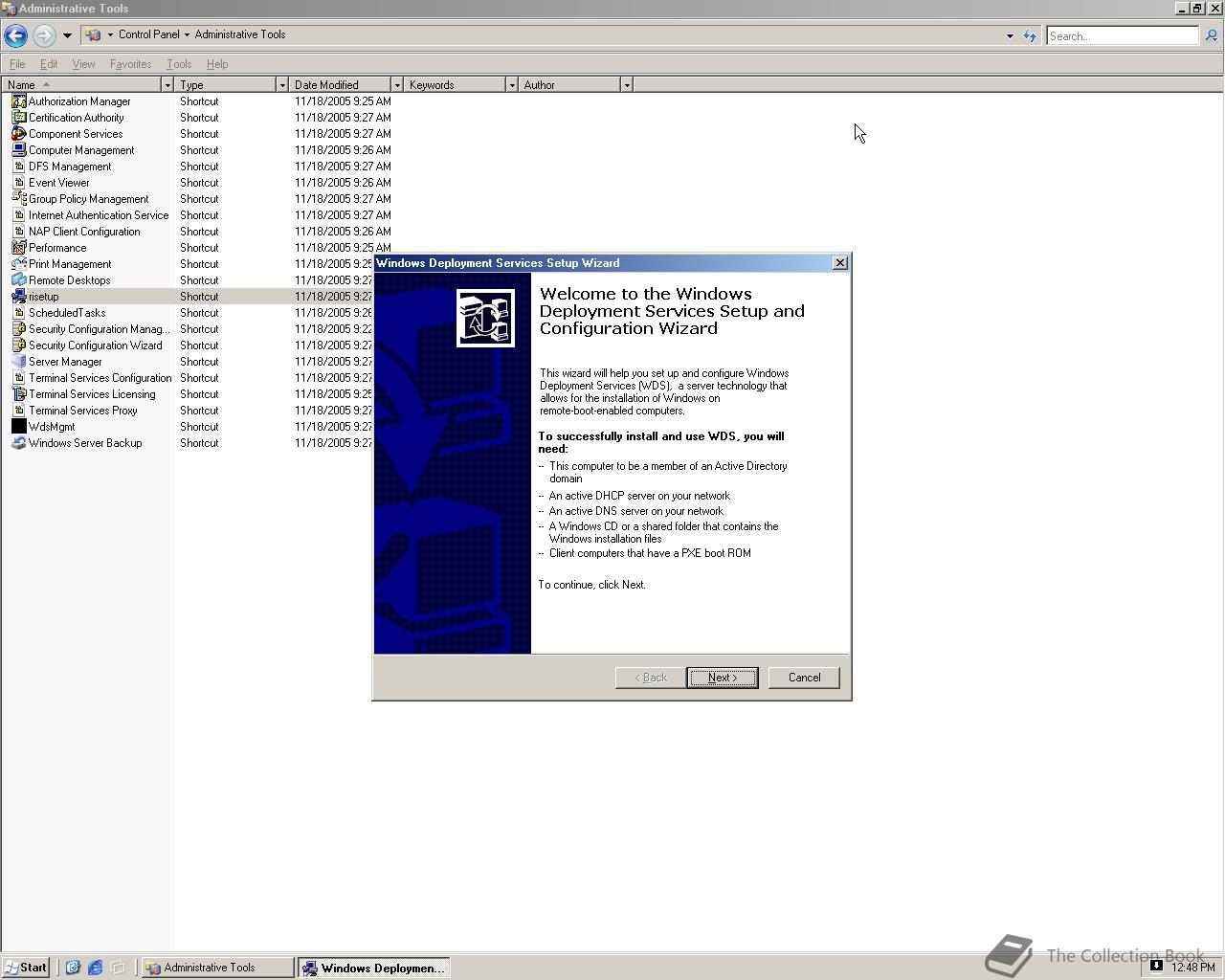Open the File menu
Viewport: 1225px width, 980px height.
pos(17,64)
